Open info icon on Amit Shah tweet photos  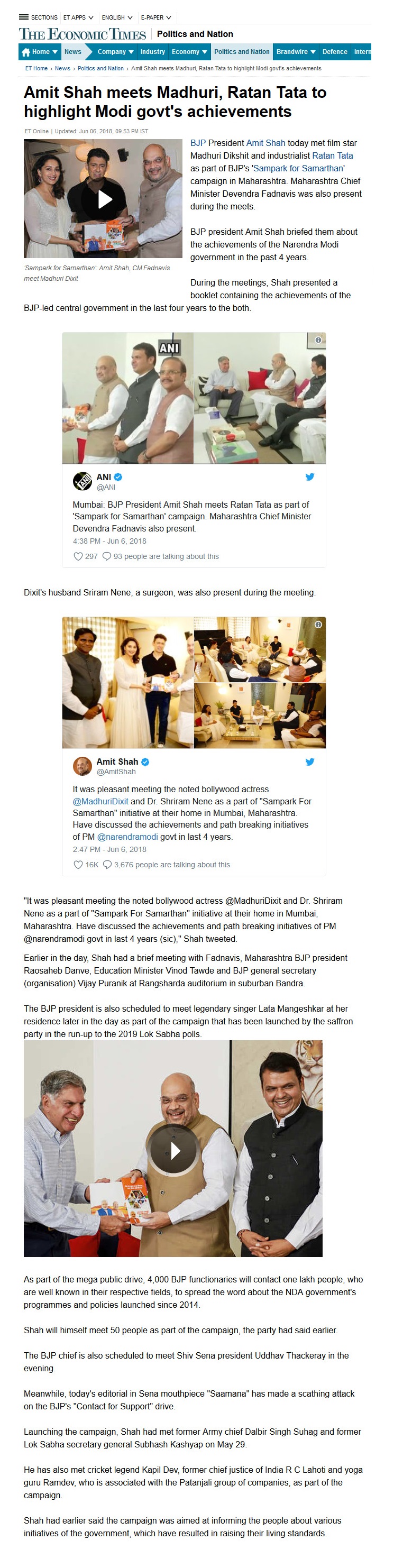318,625
